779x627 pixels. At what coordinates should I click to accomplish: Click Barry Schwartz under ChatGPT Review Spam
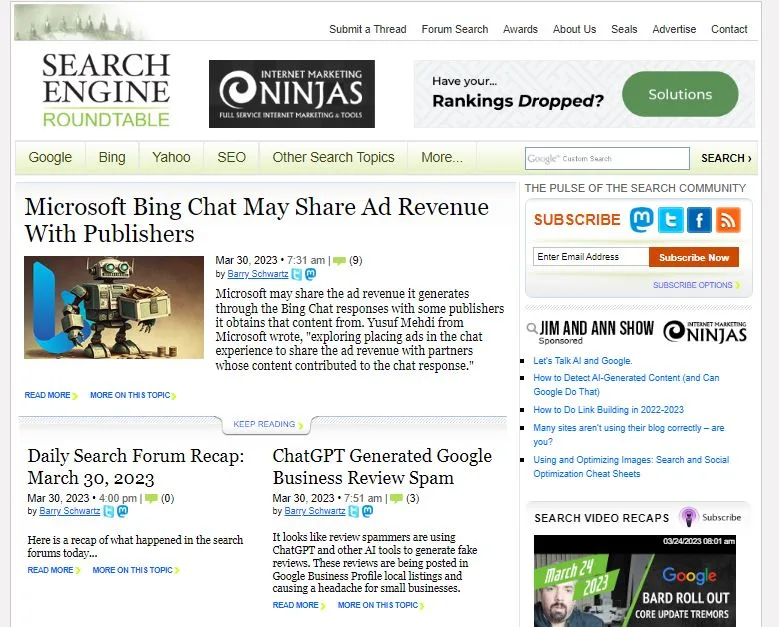314,511
